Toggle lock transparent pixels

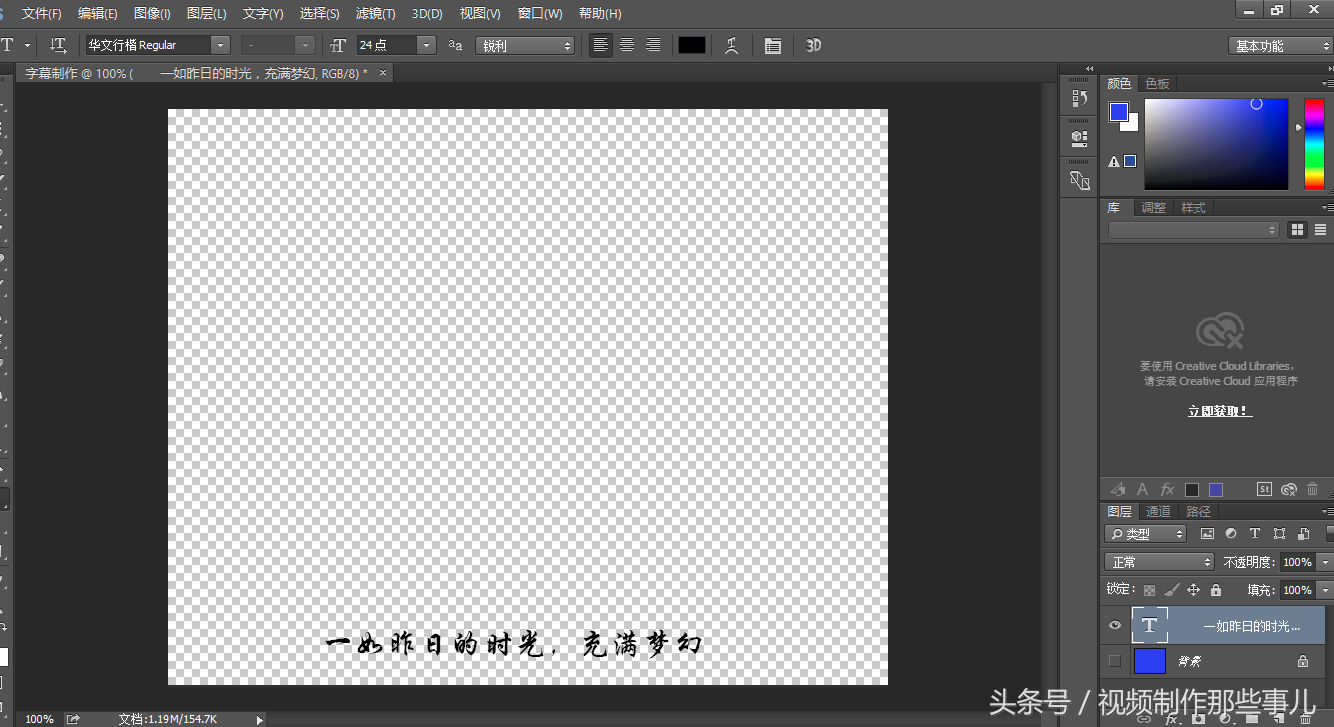tap(1149, 590)
